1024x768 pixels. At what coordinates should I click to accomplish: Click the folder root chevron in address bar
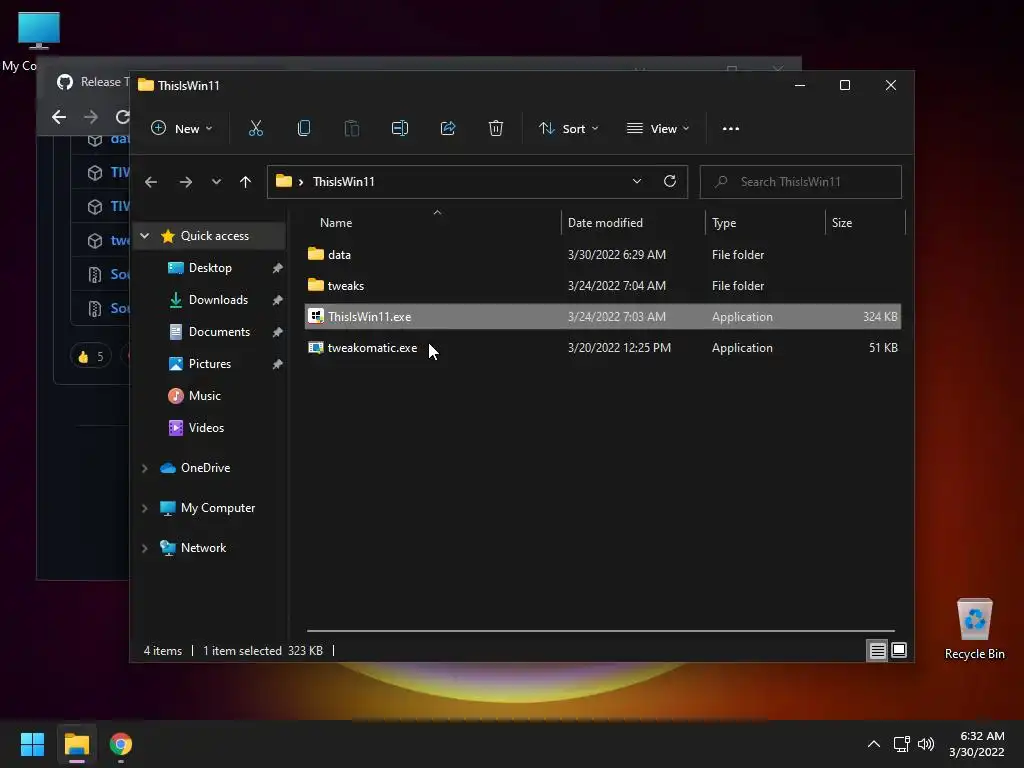[x=301, y=182]
